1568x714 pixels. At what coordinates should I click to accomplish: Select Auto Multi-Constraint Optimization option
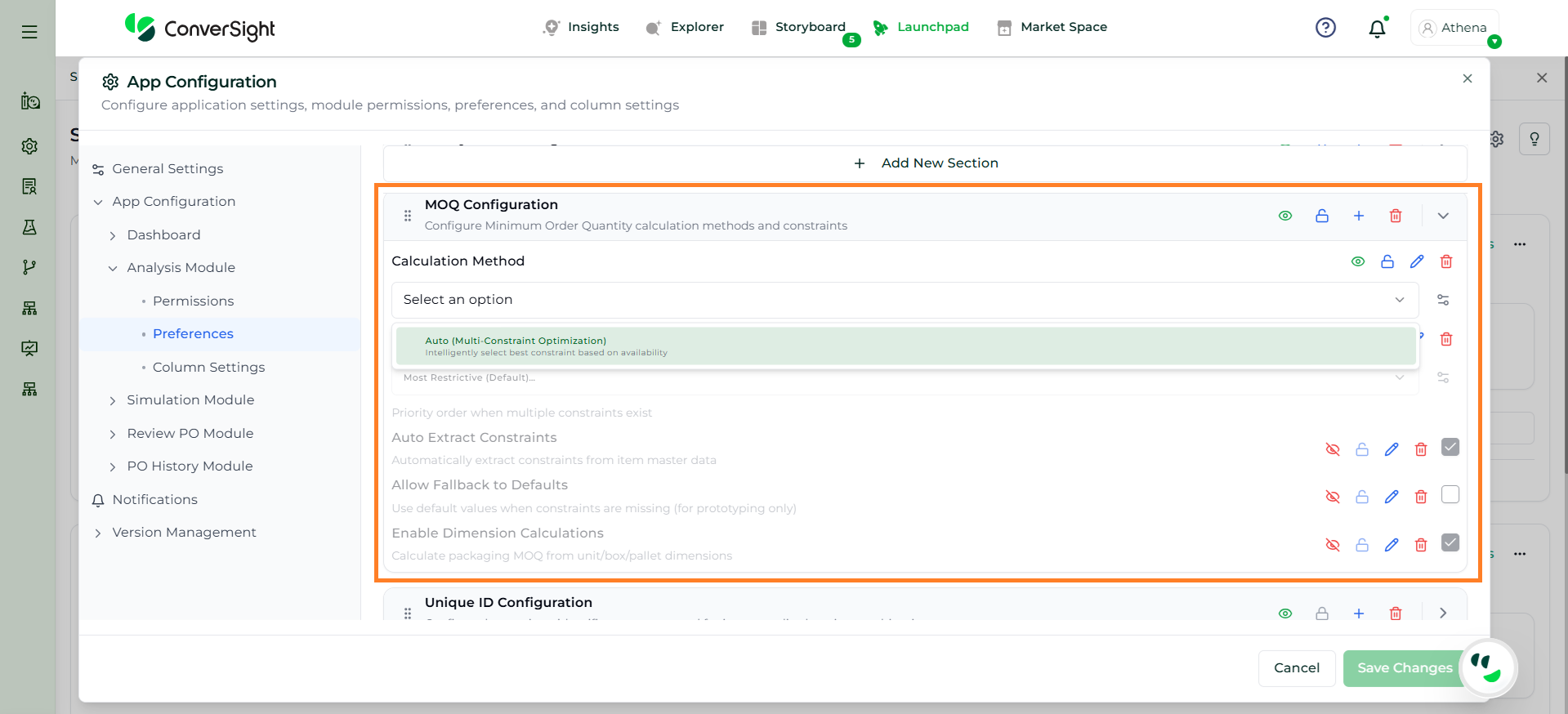(x=905, y=346)
